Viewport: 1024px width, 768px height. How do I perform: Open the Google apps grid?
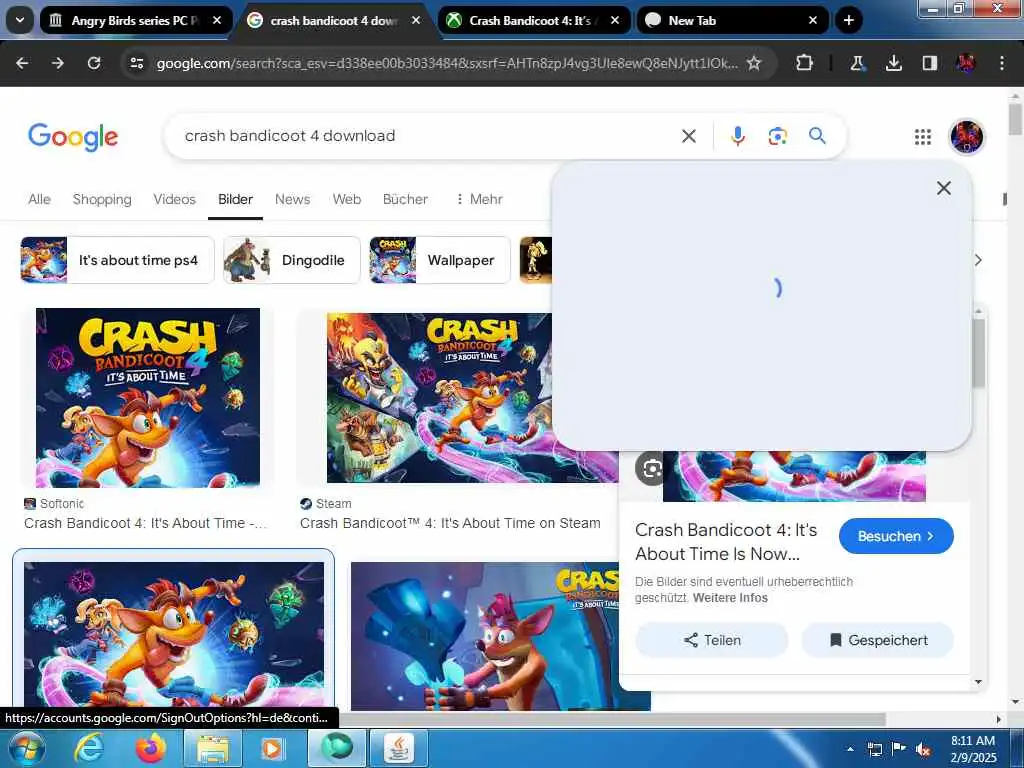click(923, 136)
